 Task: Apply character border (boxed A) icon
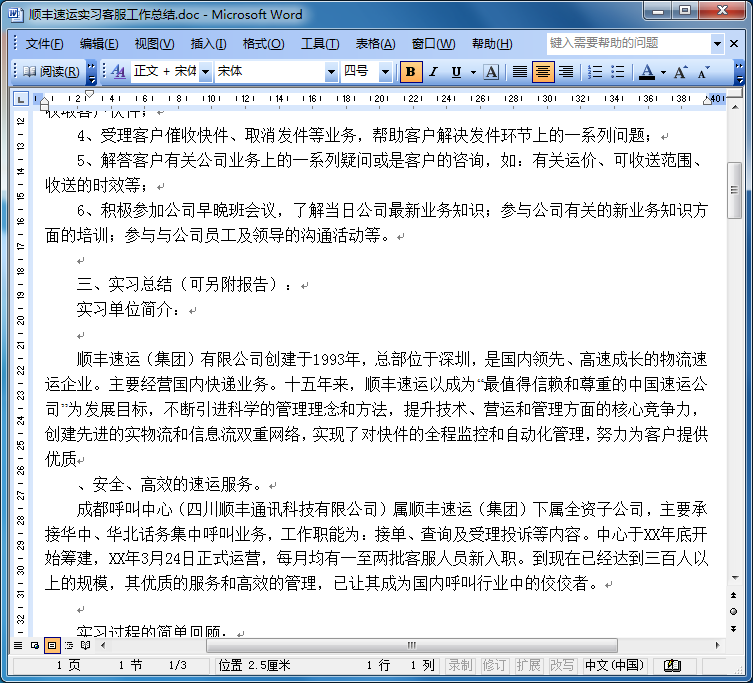pos(491,72)
